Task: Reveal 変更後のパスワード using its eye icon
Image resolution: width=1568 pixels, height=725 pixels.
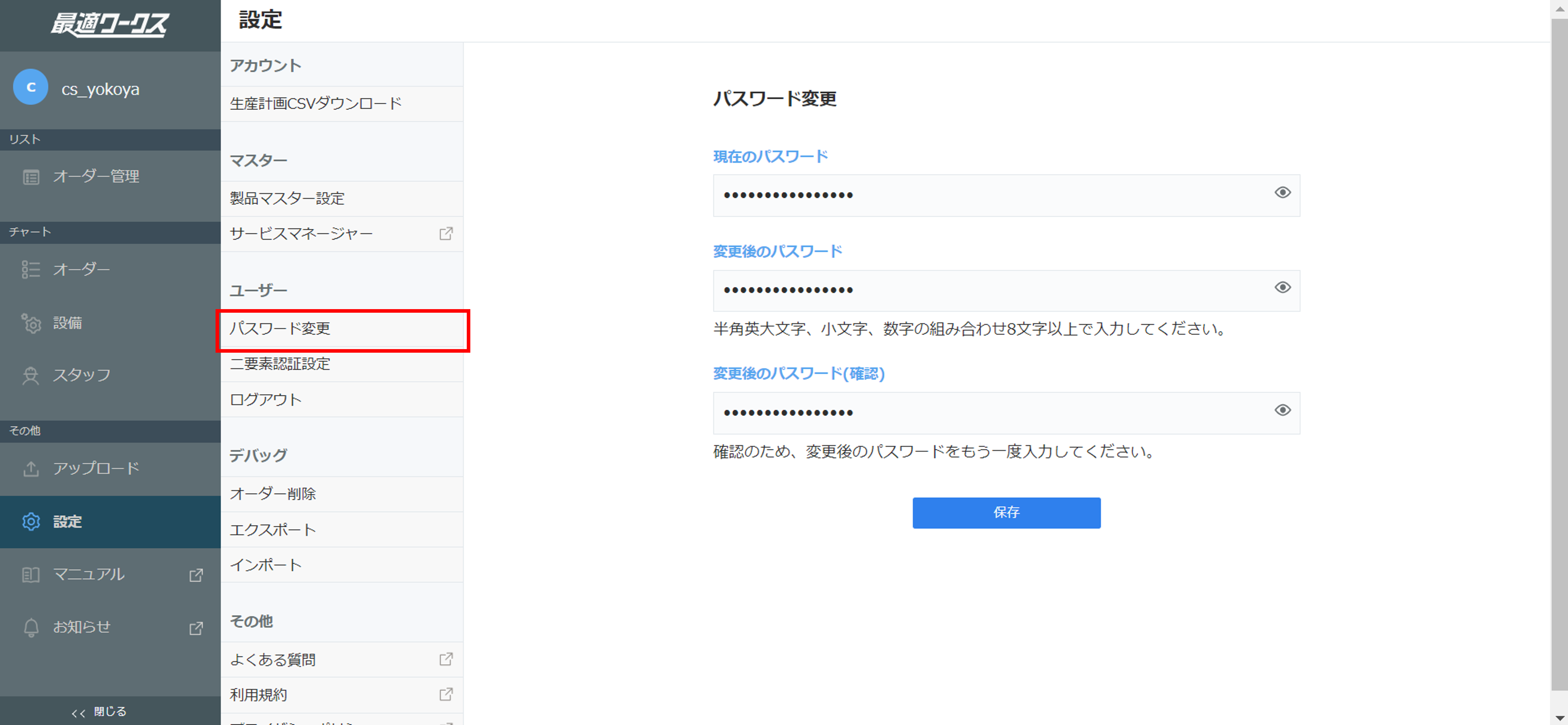Action: (1282, 288)
